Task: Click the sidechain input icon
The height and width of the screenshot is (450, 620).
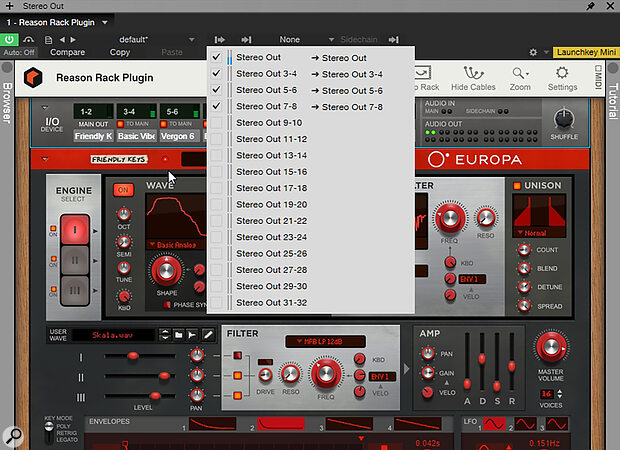Action: pos(393,40)
